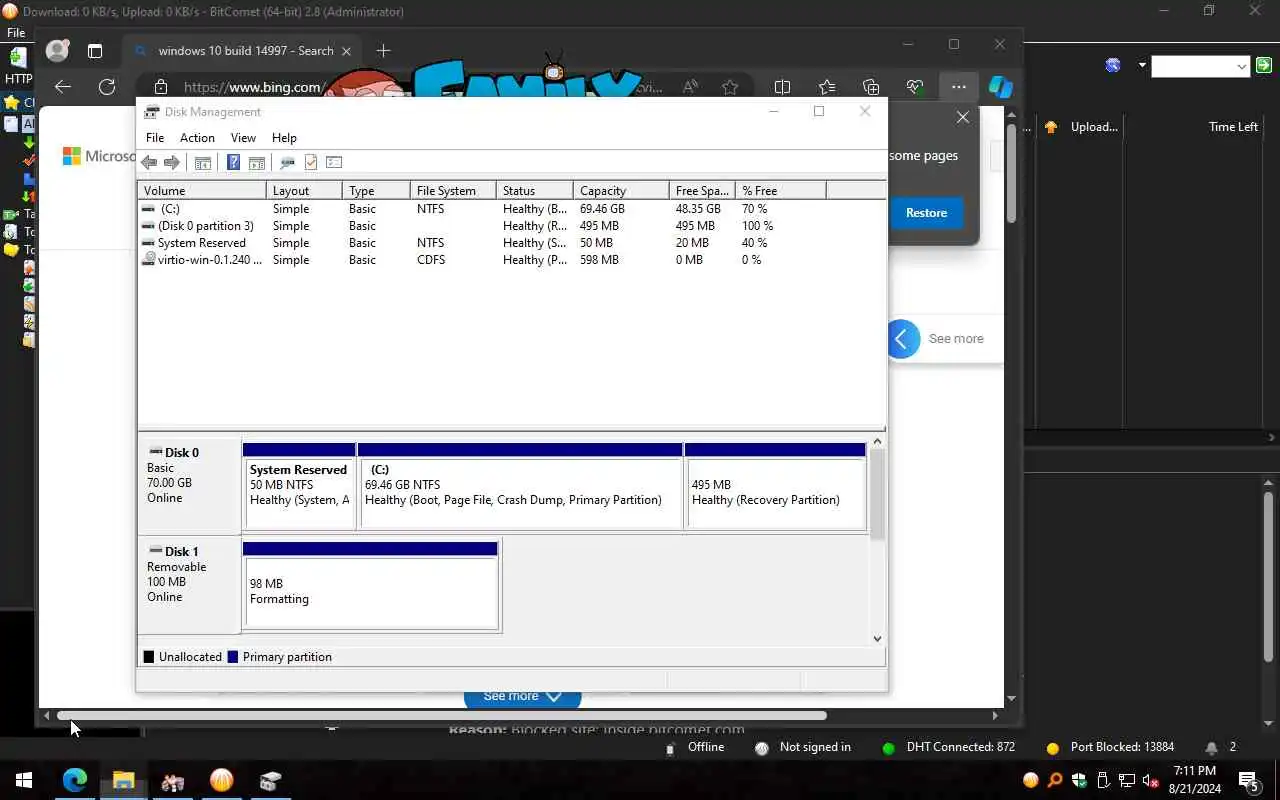Open the Help menu in Disk Management

(x=284, y=138)
